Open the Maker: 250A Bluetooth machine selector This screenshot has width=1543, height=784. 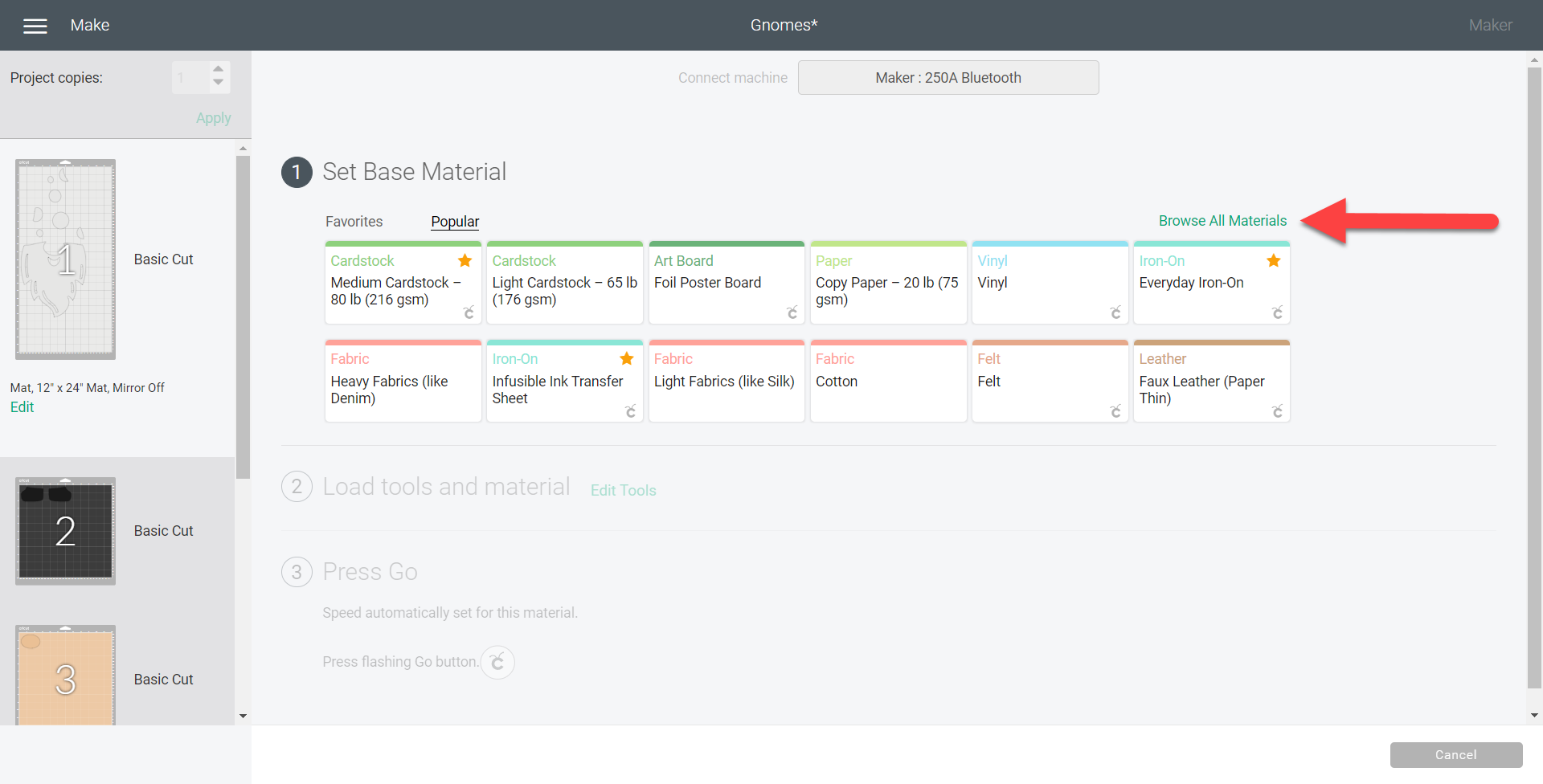pyautogui.click(x=948, y=77)
